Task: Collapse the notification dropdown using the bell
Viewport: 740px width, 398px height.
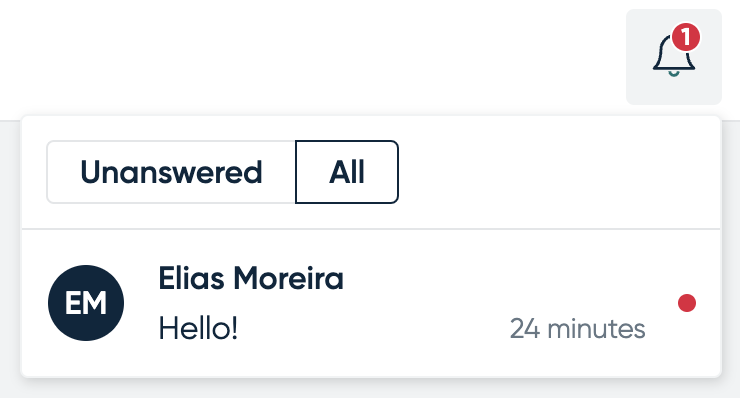Action: point(673,56)
